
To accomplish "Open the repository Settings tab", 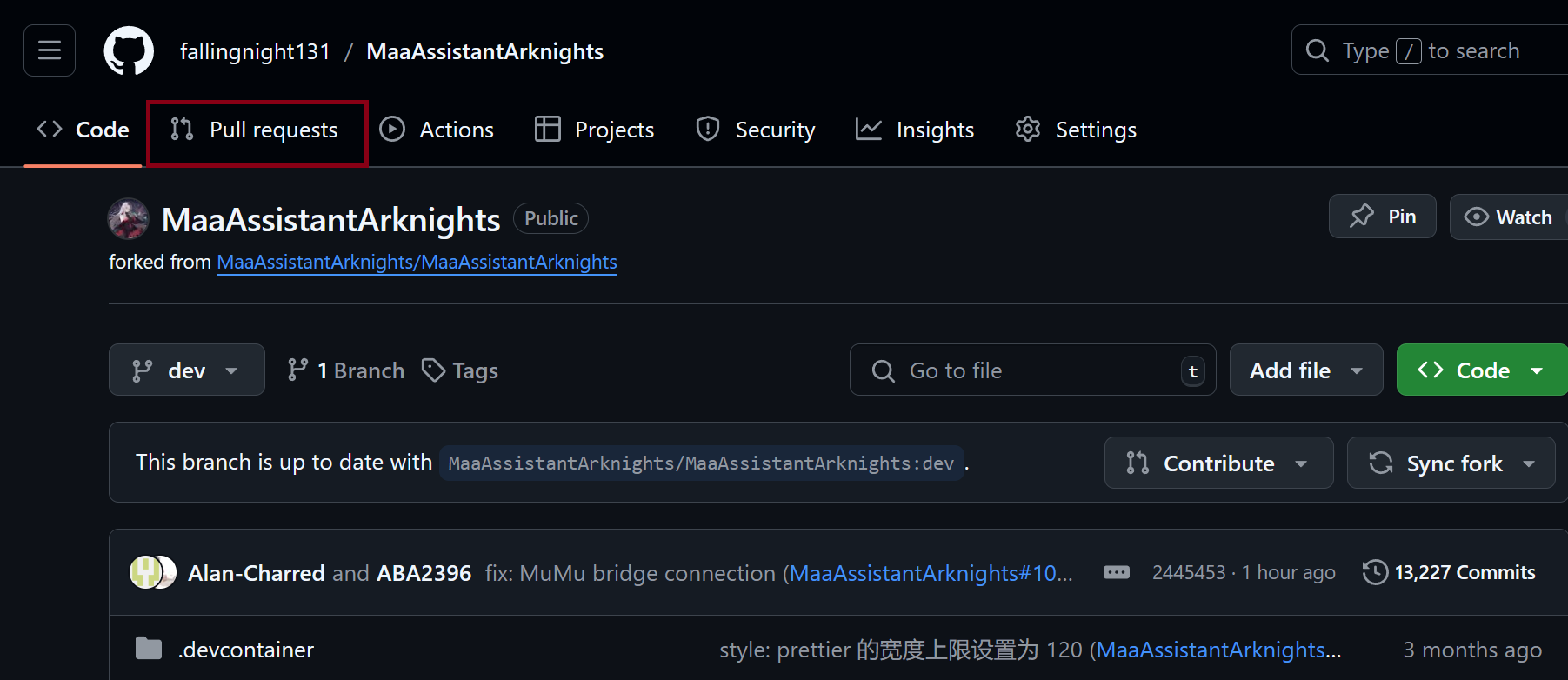I will [x=1076, y=130].
